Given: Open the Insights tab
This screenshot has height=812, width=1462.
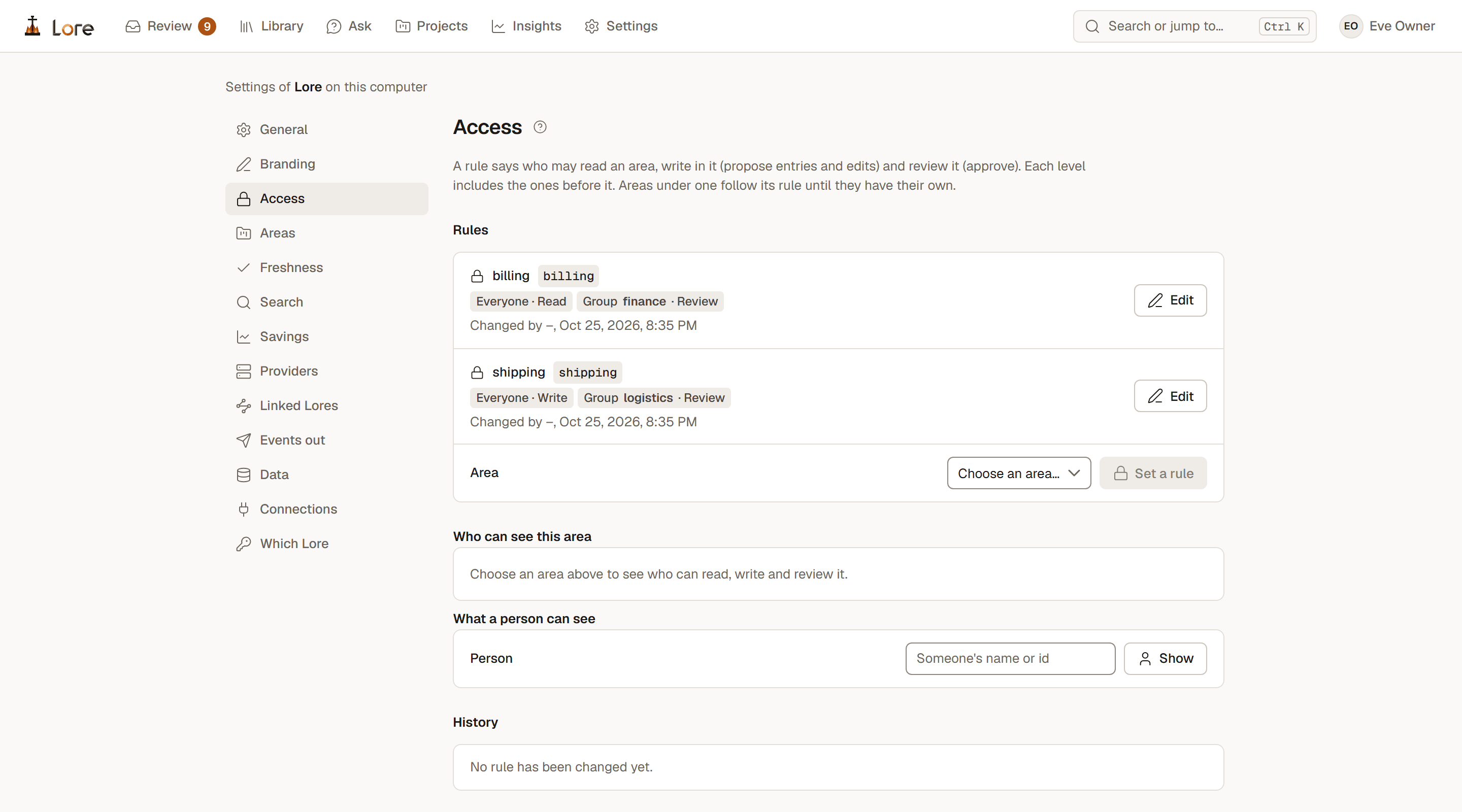Looking at the screenshot, I should (x=526, y=26).
